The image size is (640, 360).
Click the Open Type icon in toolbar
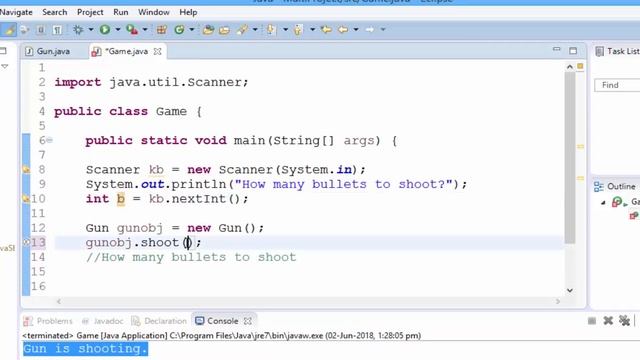point(208,29)
